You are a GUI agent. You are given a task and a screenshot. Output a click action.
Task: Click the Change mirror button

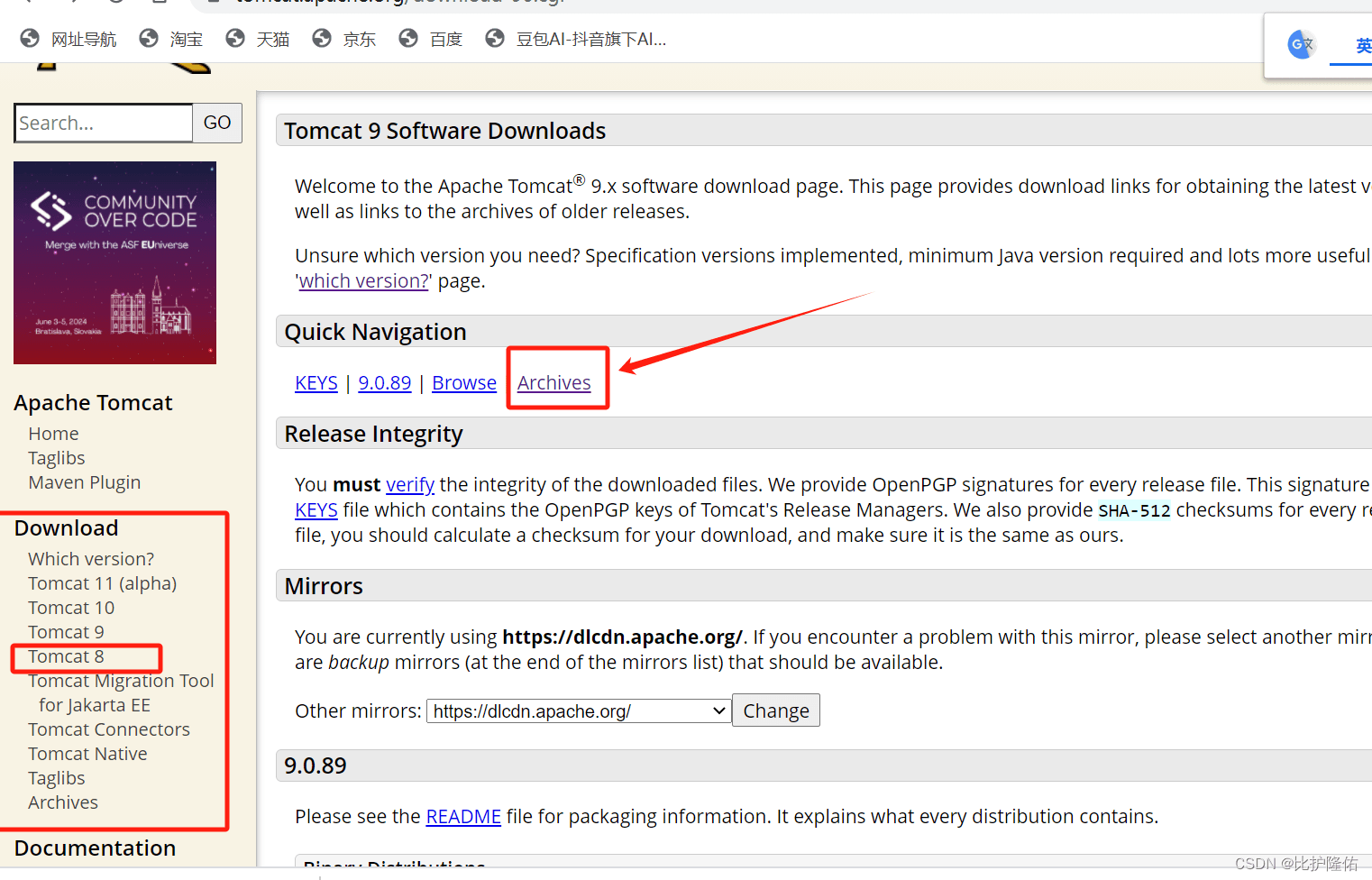(776, 710)
